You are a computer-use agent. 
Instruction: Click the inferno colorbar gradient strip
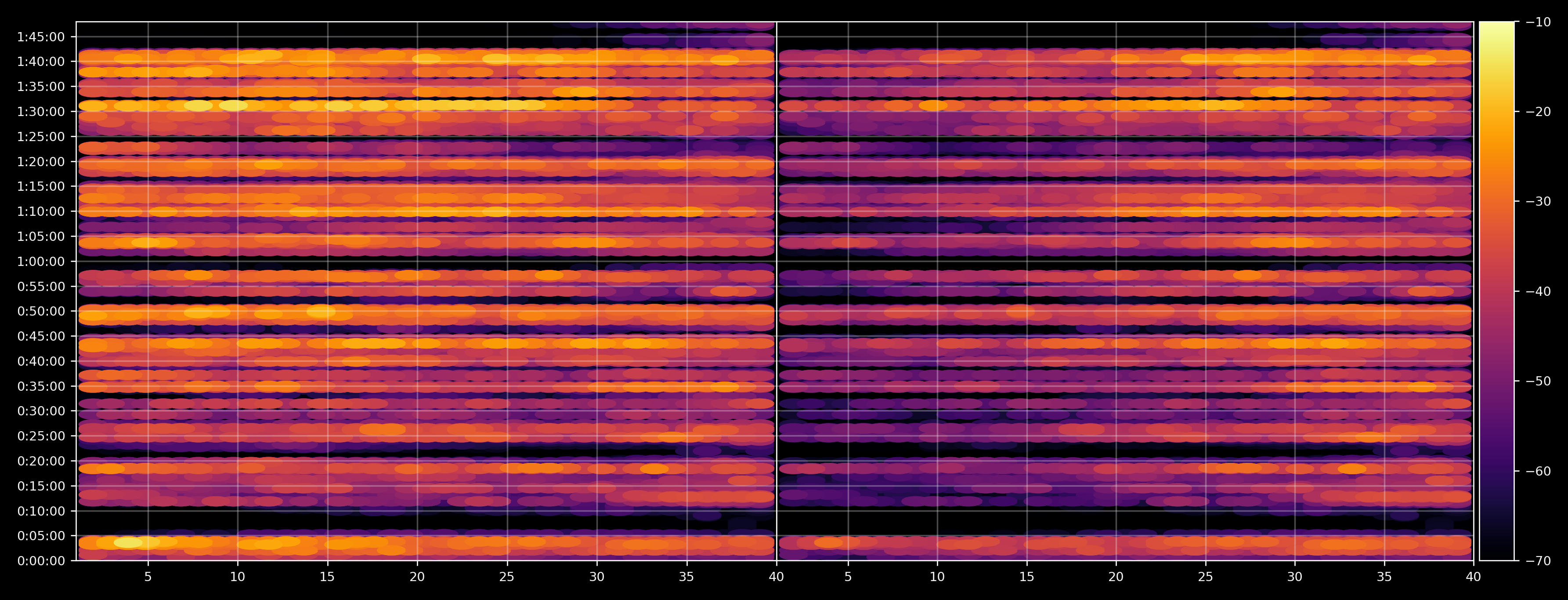pyautogui.click(x=1497, y=291)
